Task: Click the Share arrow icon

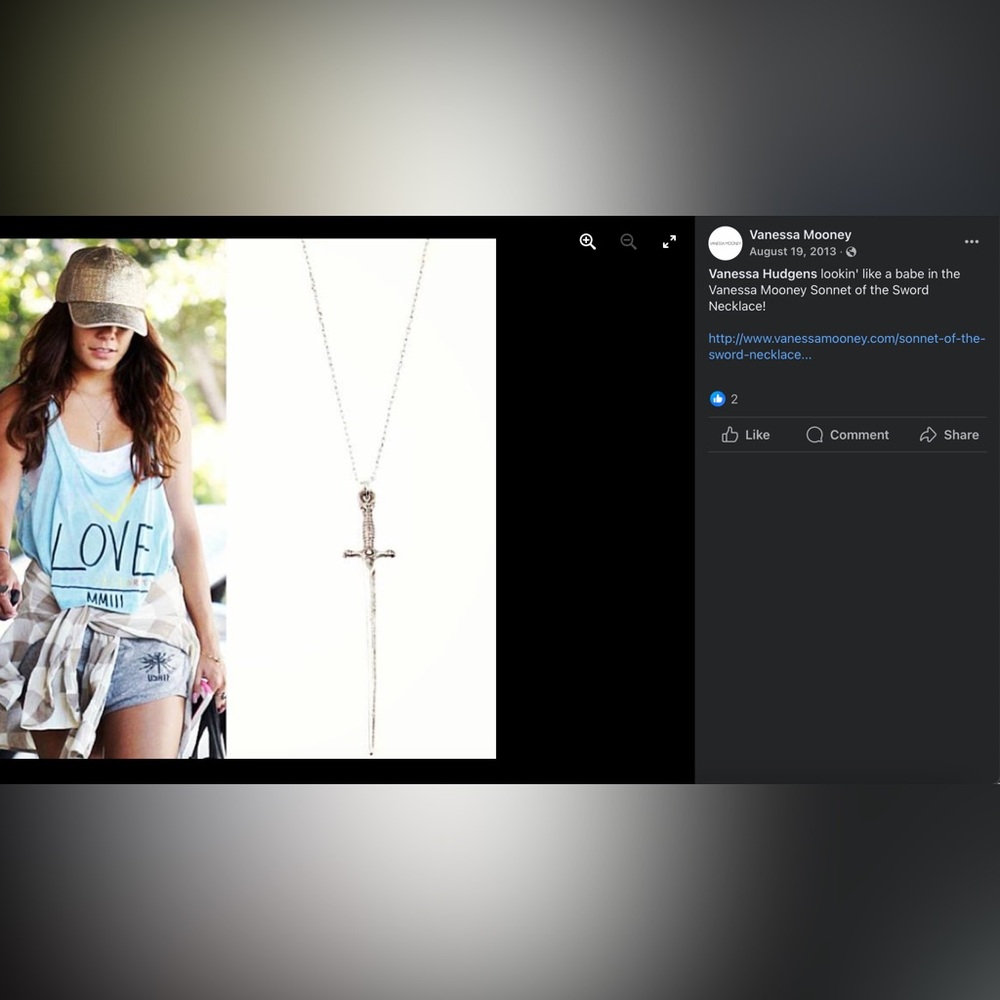Action: (928, 435)
